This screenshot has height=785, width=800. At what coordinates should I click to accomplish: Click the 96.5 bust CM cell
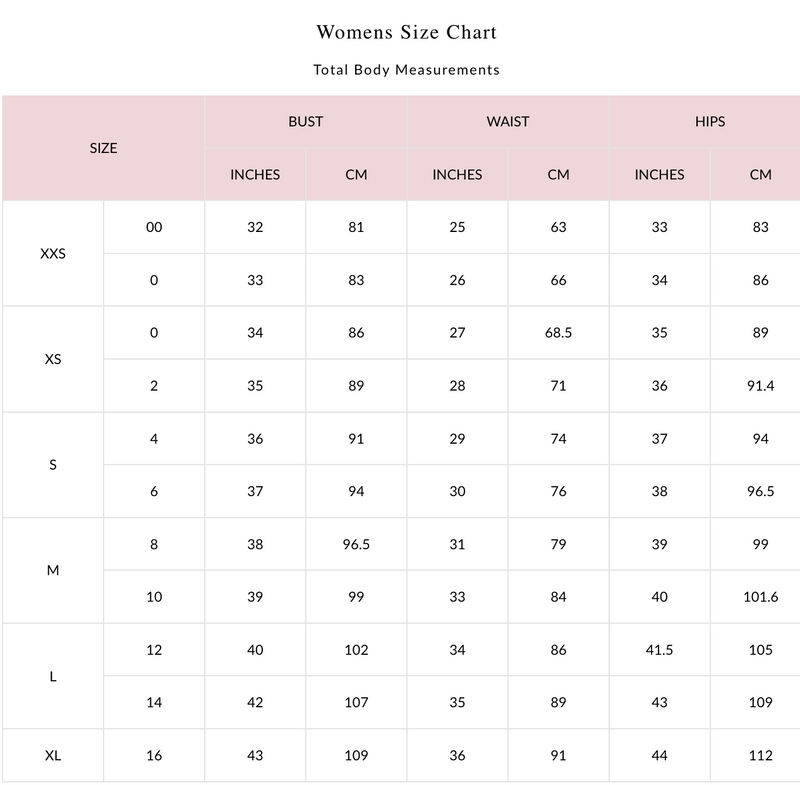tap(356, 544)
